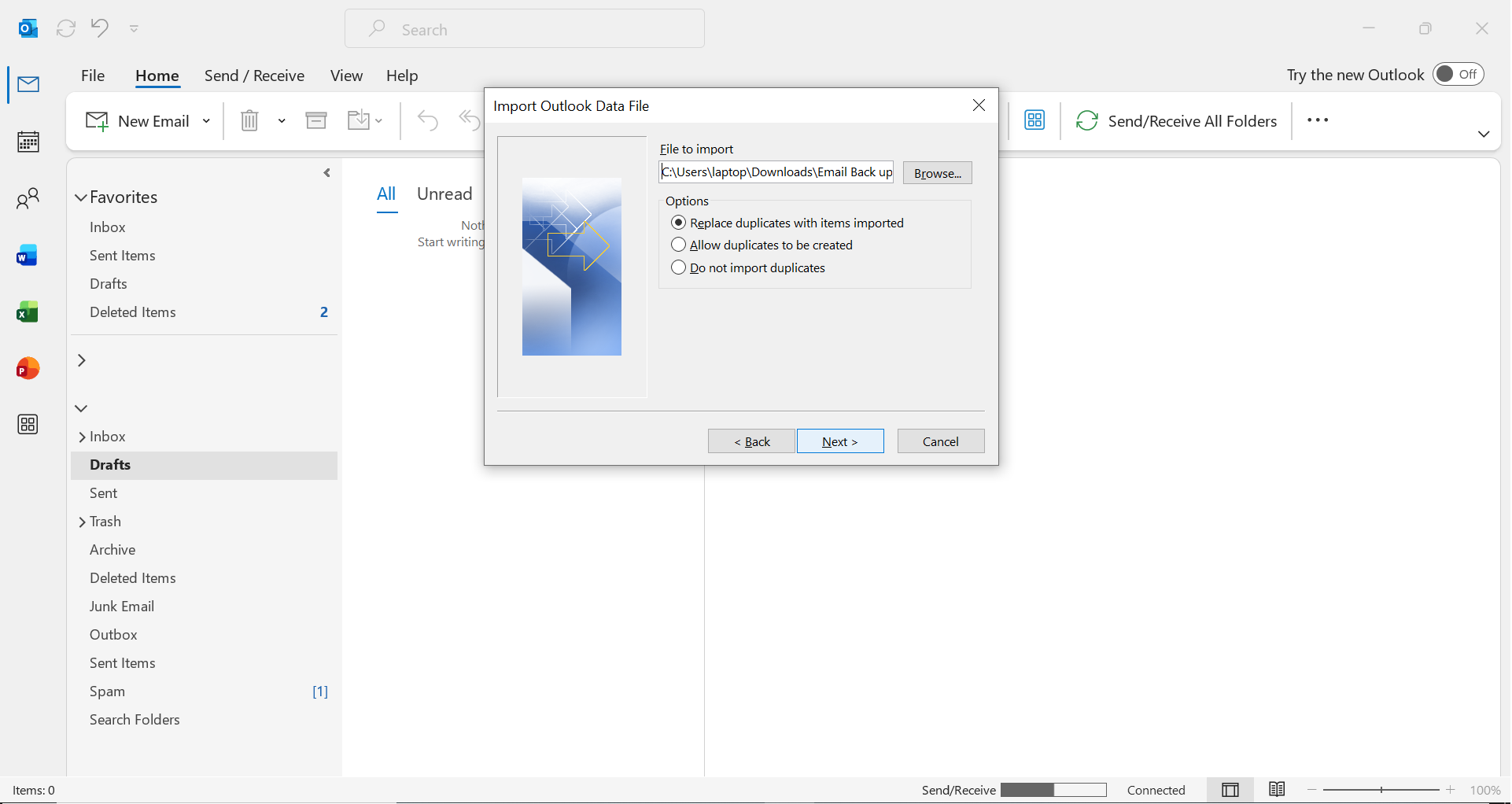Switch to Normal view in status bar
This screenshot has width=1512, height=804.
[x=1231, y=790]
